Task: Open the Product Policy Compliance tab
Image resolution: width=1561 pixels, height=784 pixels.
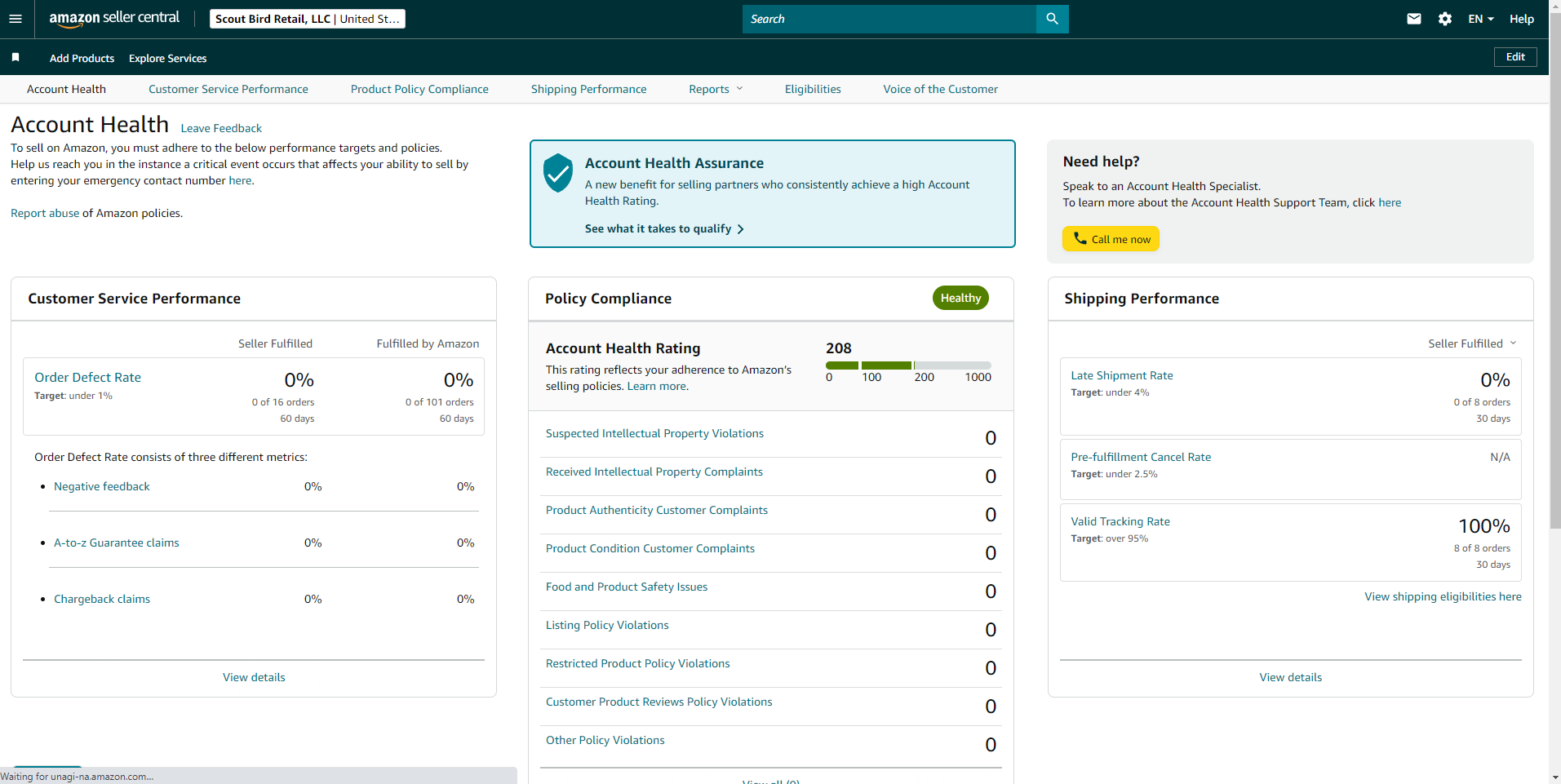Action: [419, 89]
